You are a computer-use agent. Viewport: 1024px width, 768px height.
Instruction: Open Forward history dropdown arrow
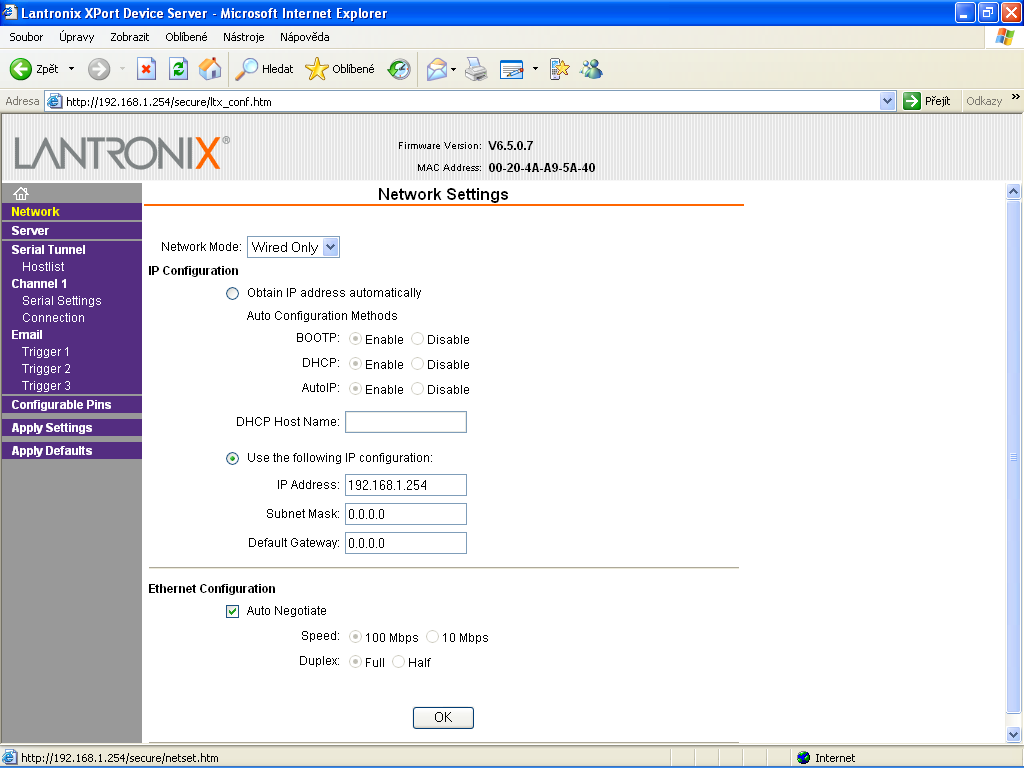tap(122, 69)
